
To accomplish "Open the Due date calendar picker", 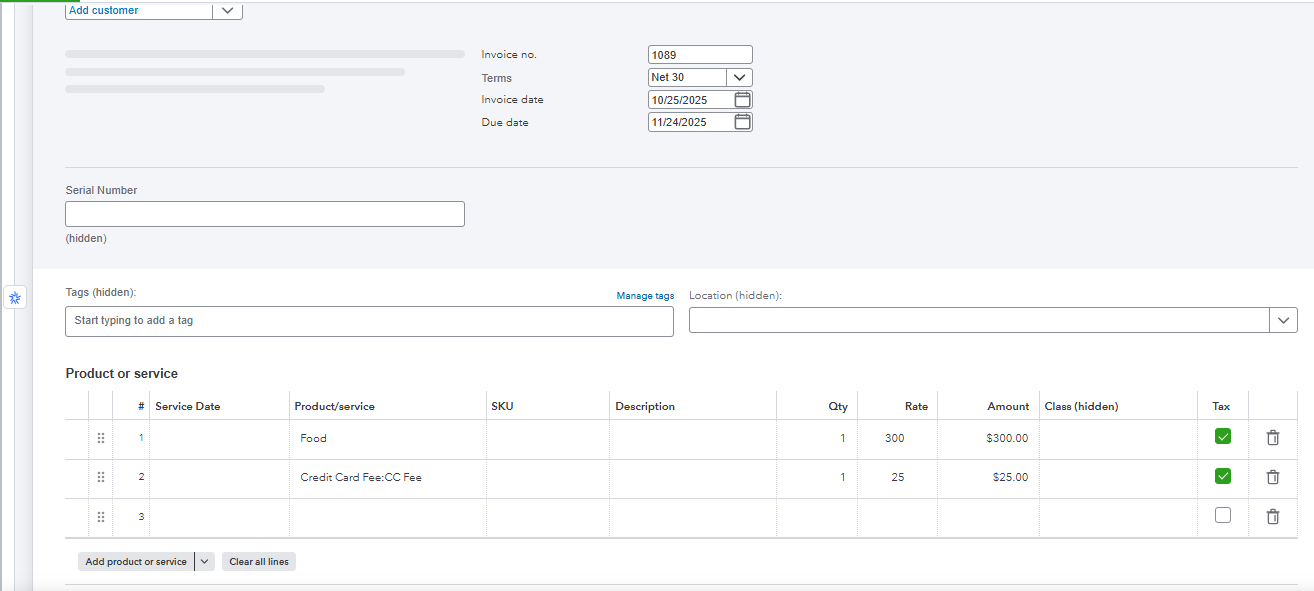I will tap(742, 122).
